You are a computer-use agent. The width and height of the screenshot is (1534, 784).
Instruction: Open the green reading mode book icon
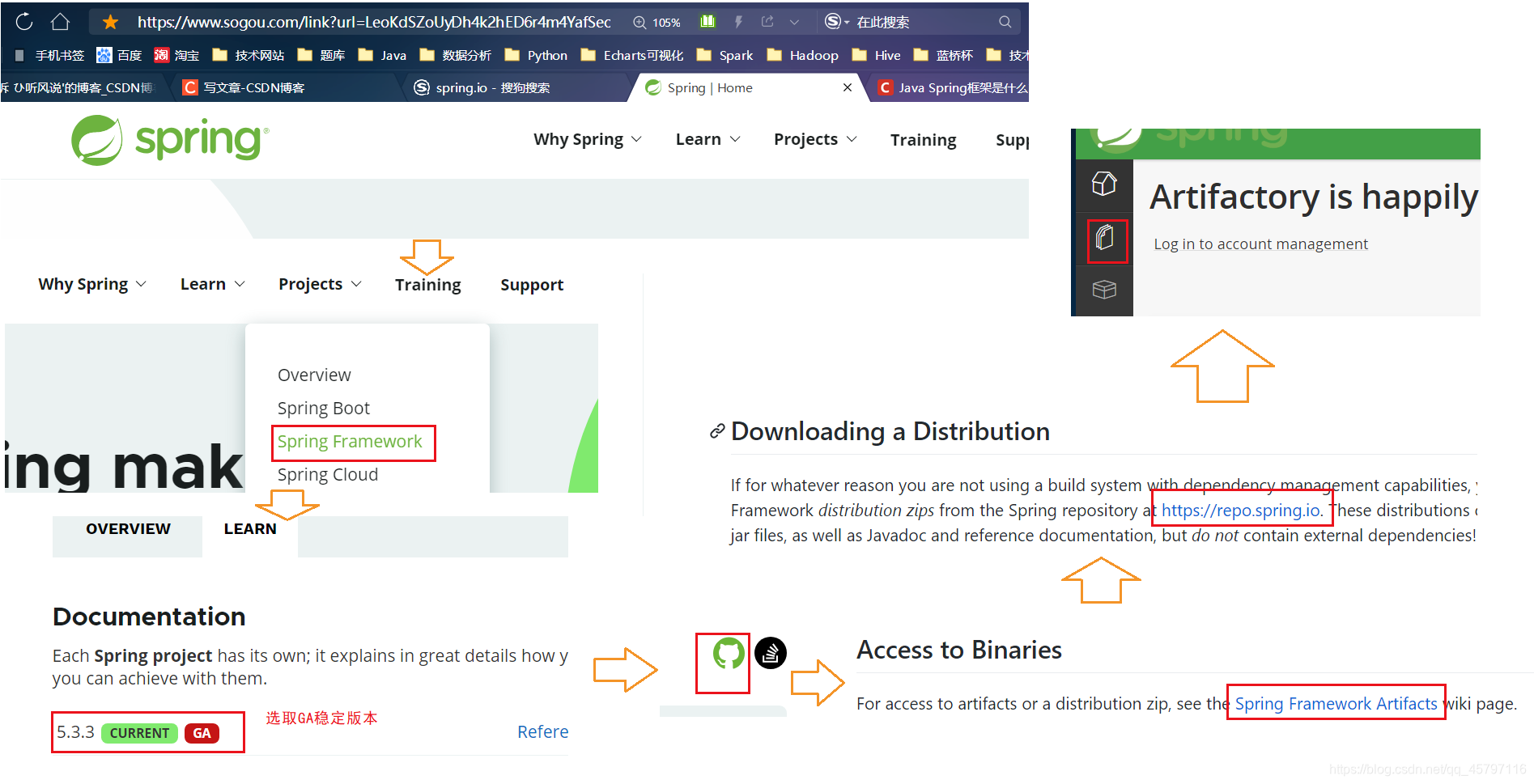(x=708, y=22)
